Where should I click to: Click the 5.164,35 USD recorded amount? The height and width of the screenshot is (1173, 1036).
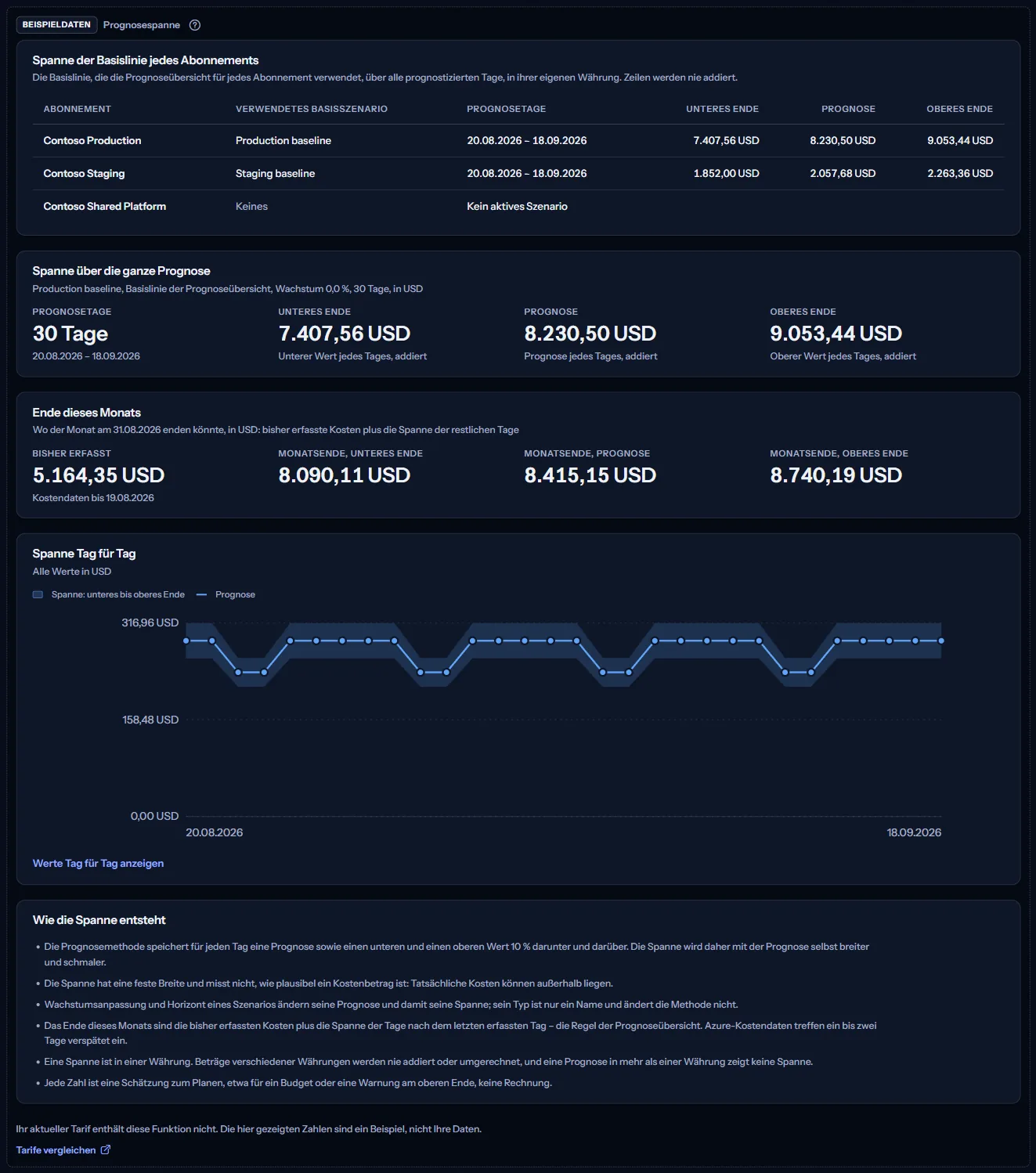click(x=99, y=475)
